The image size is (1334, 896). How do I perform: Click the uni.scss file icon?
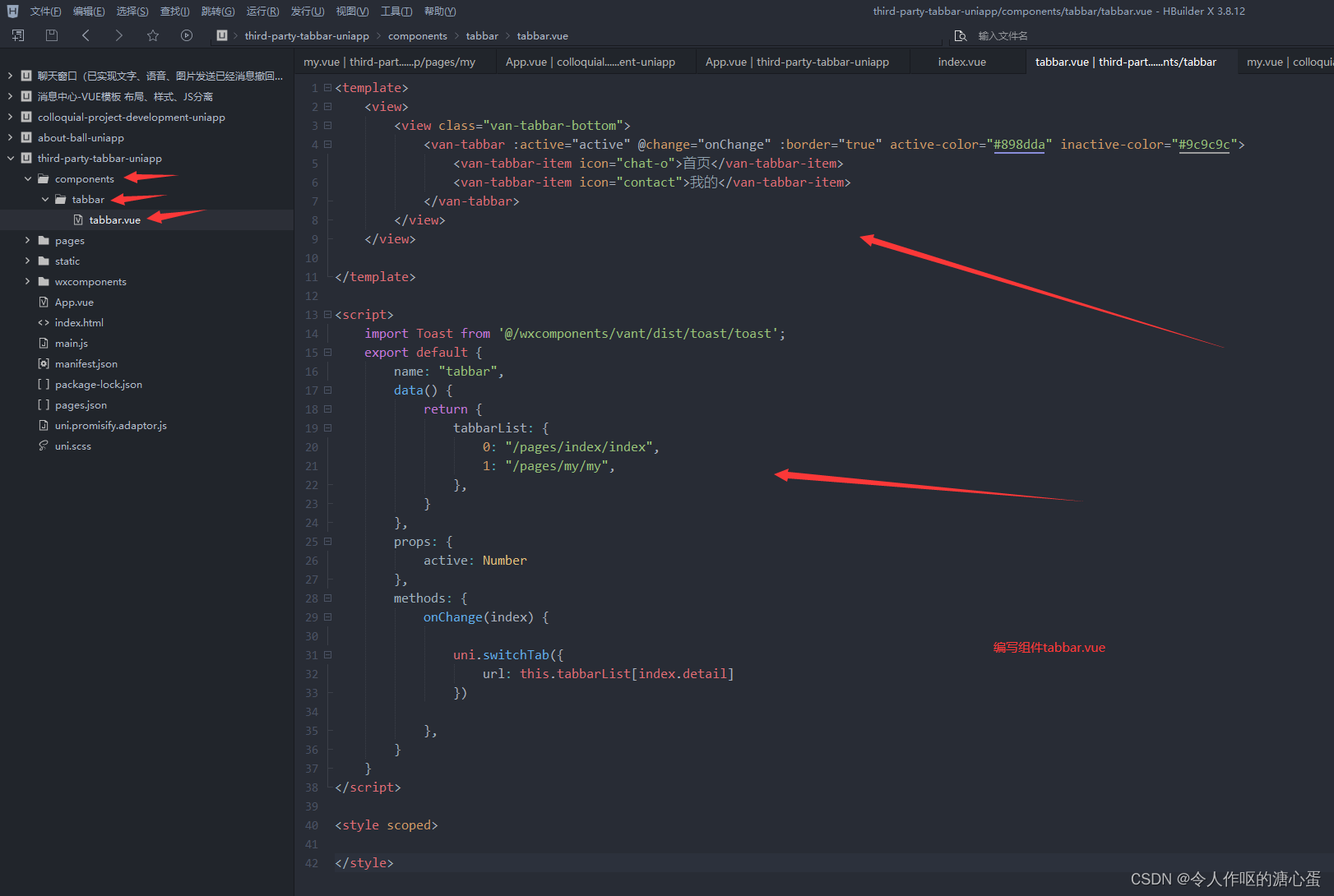44,446
